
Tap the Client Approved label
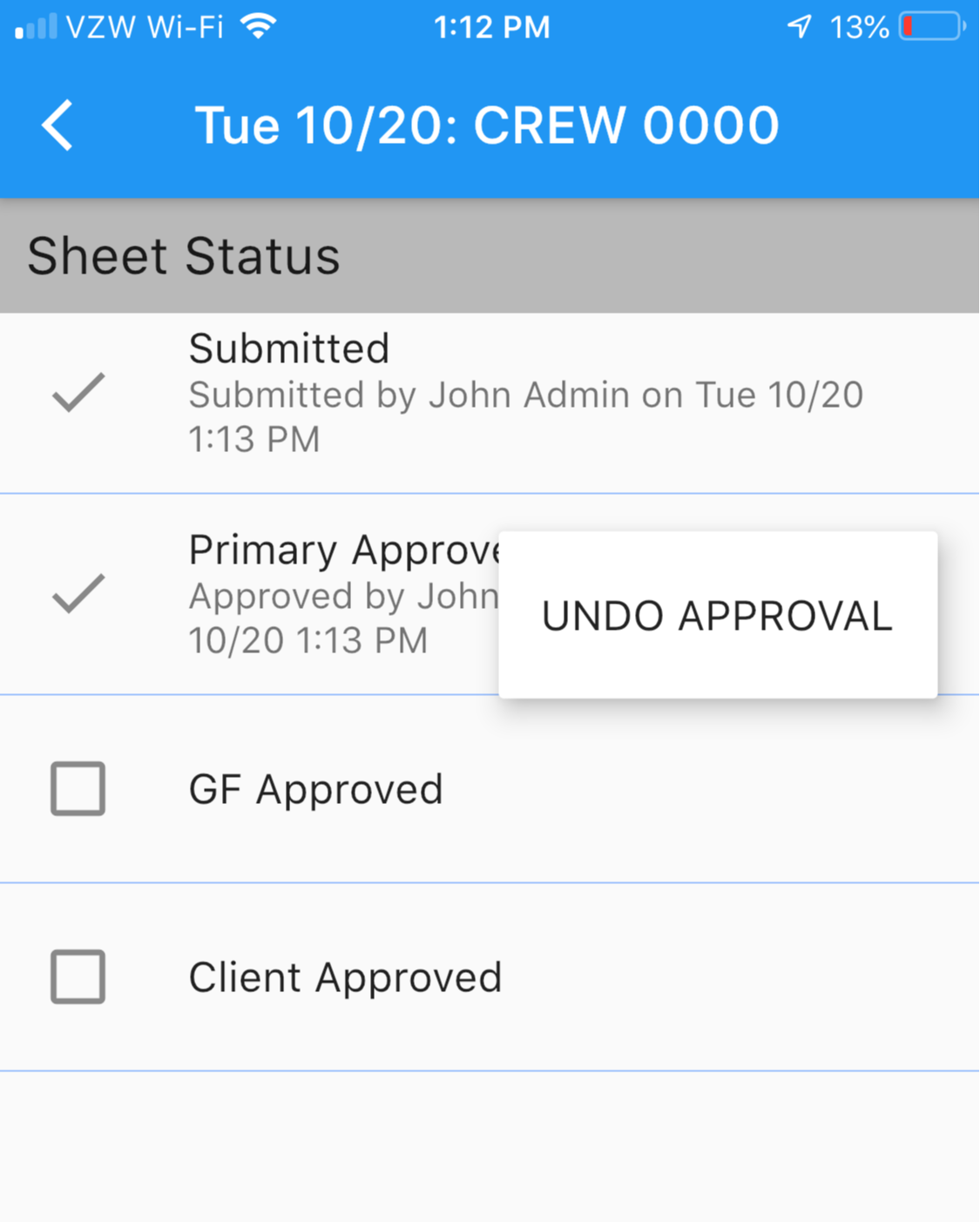tap(346, 978)
